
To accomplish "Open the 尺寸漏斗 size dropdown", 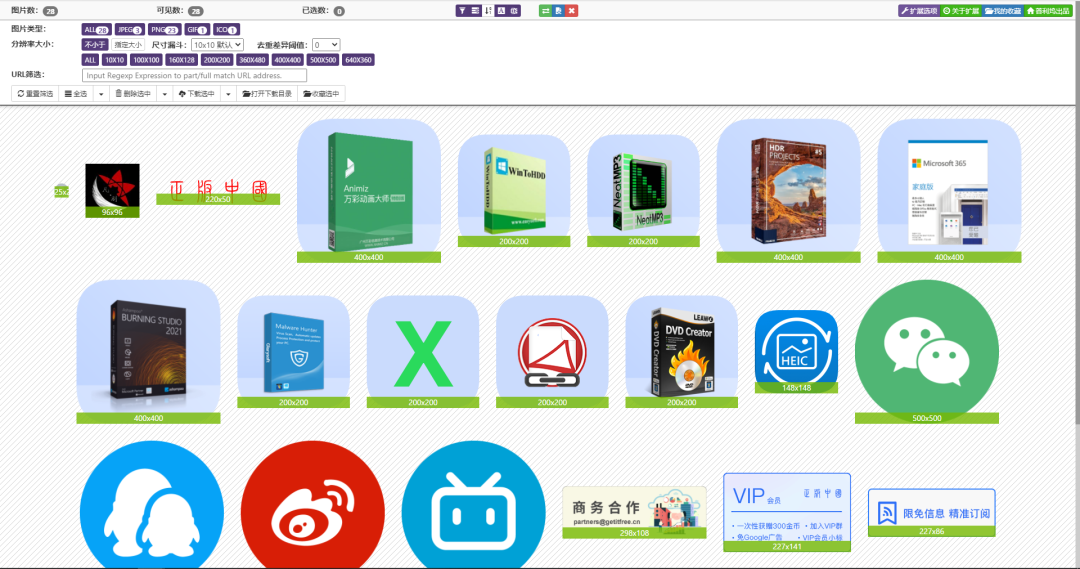I will click(217, 45).
